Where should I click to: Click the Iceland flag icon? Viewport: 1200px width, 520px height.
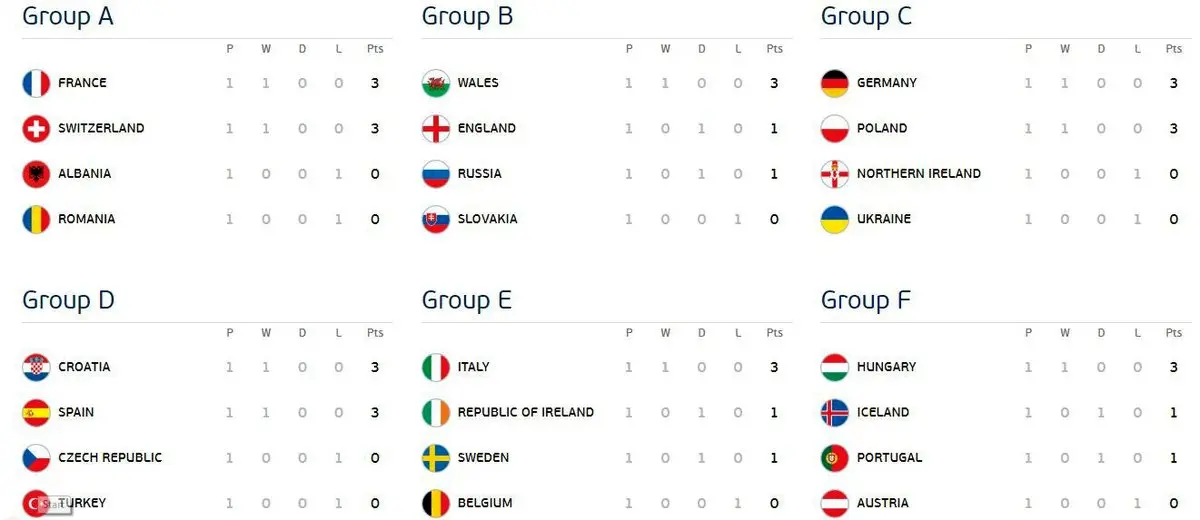click(x=835, y=412)
